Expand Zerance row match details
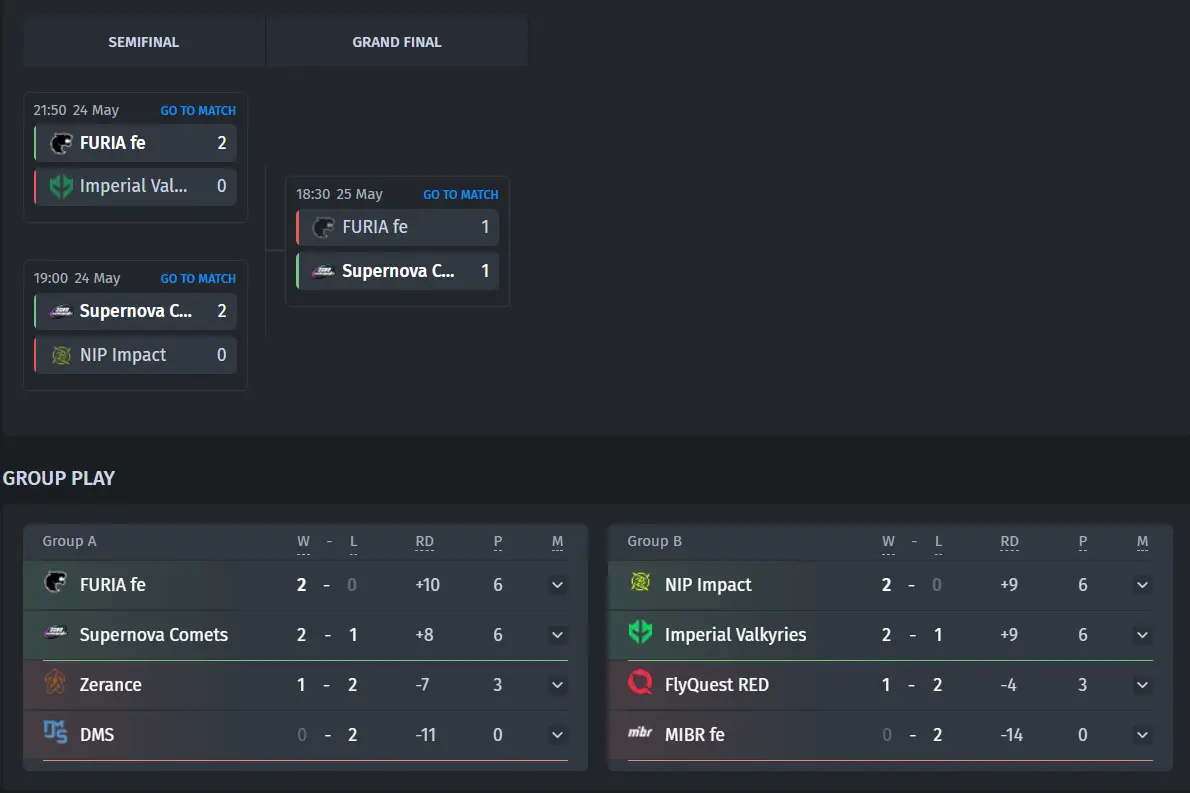 click(557, 685)
